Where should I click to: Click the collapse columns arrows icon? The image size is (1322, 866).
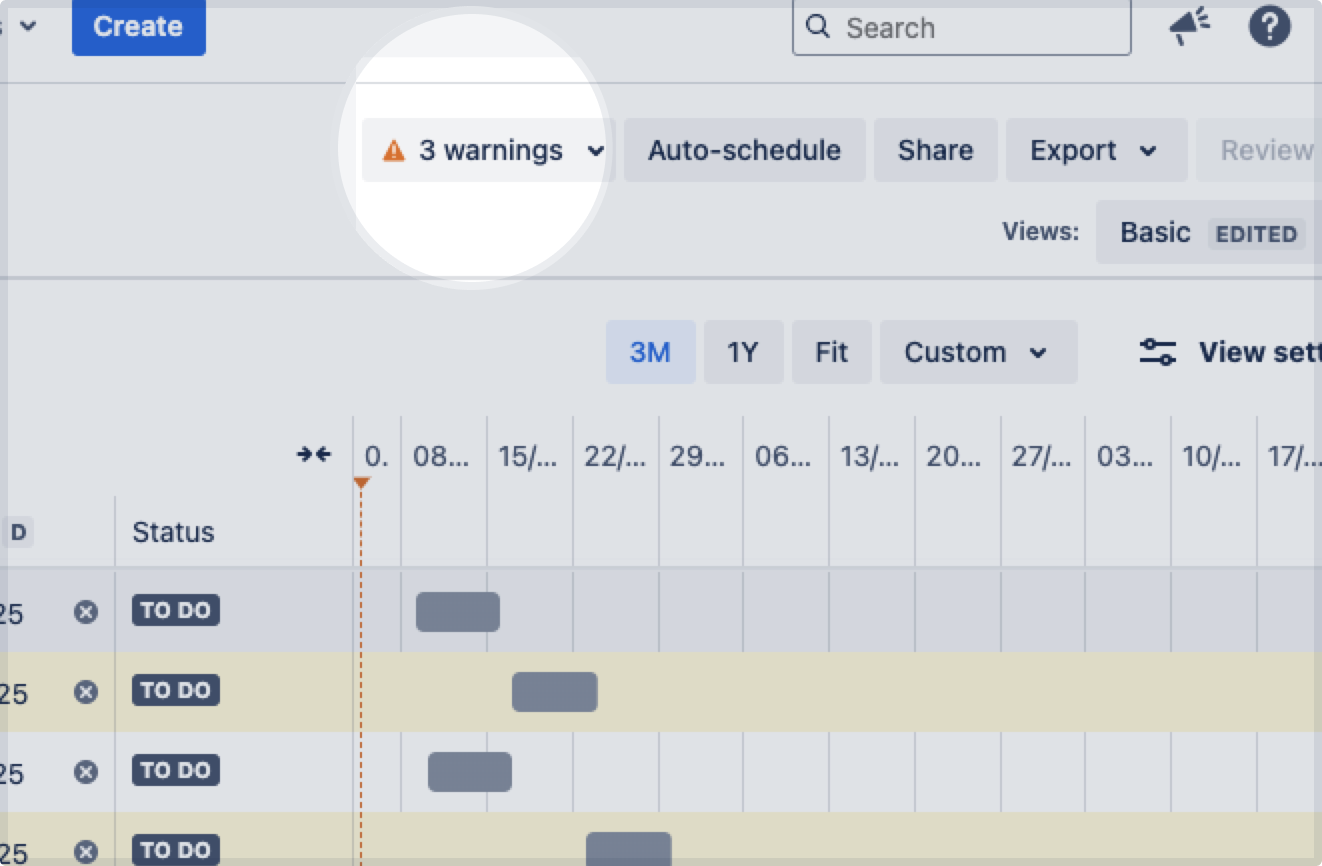[x=313, y=455]
